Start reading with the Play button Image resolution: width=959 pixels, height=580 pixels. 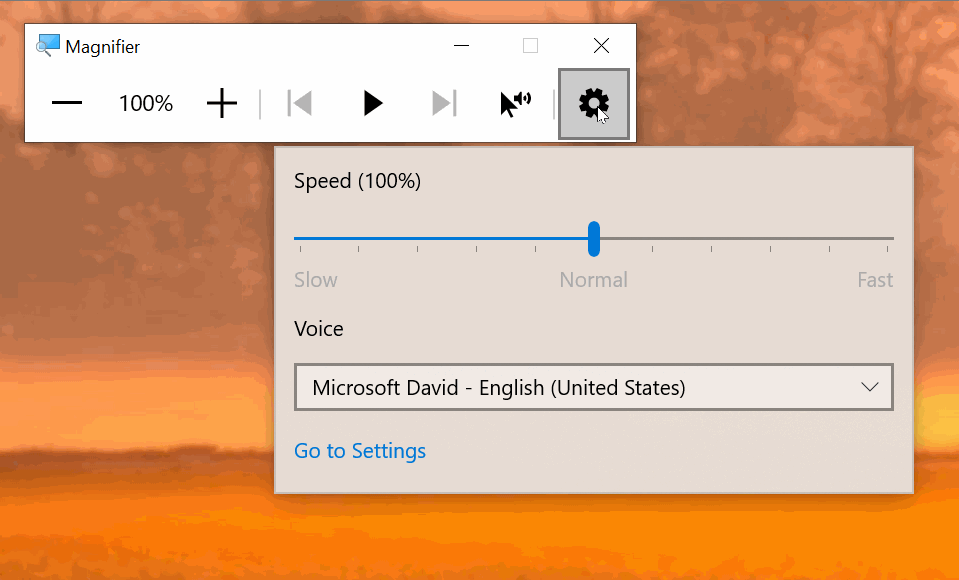[x=372, y=103]
